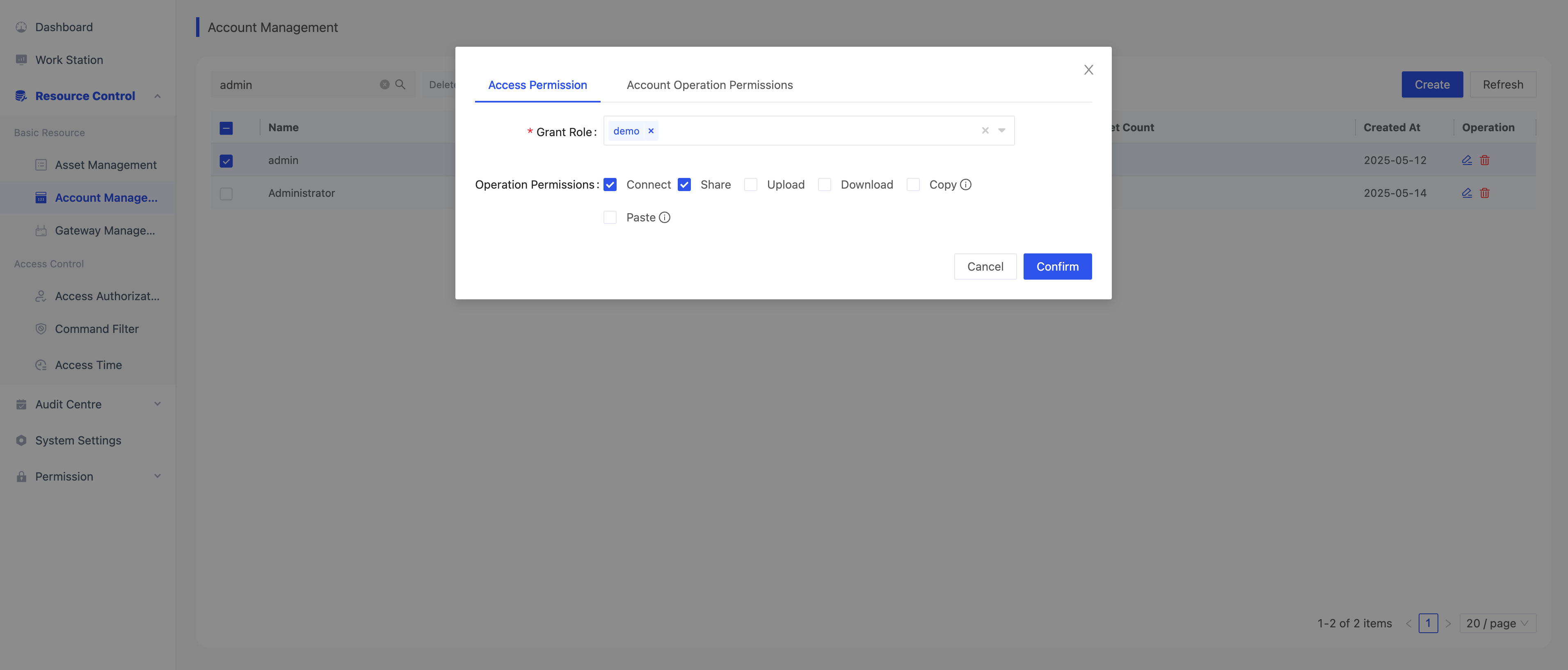1568x670 pixels.
Task: Collapse the Resource Control section
Action: (158, 96)
